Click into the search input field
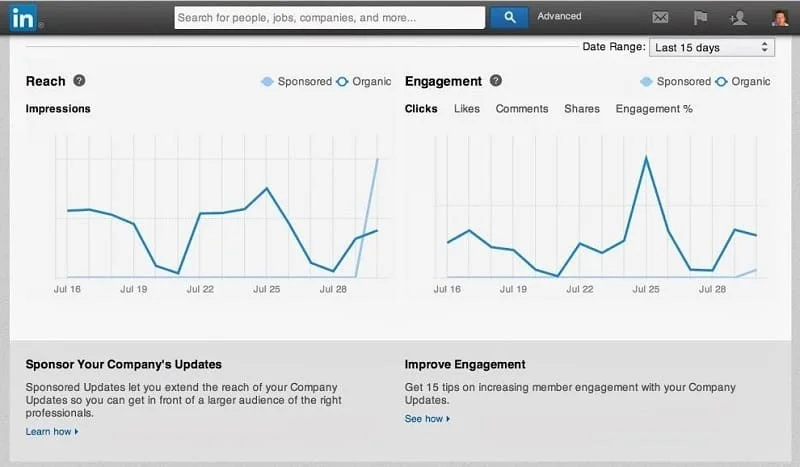800x467 pixels. 329,17
